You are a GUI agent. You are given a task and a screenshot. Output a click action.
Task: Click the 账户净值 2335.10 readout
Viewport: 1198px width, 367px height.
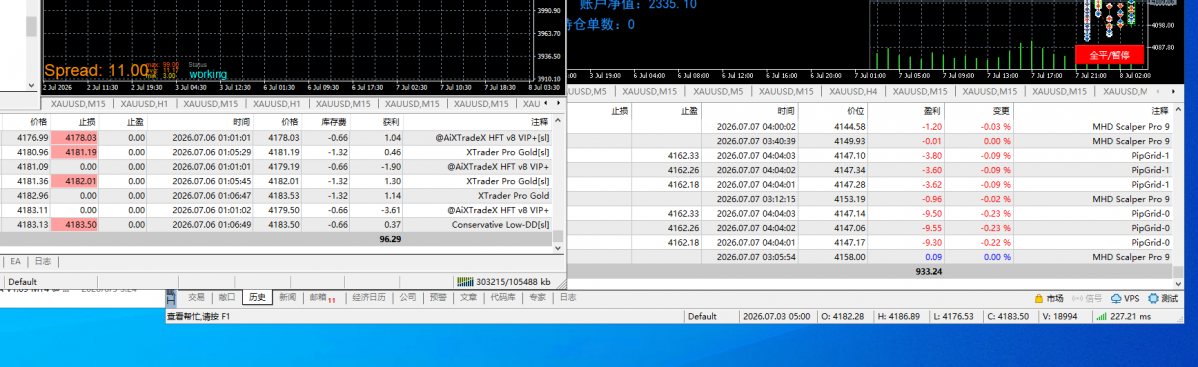click(x=638, y=5)
